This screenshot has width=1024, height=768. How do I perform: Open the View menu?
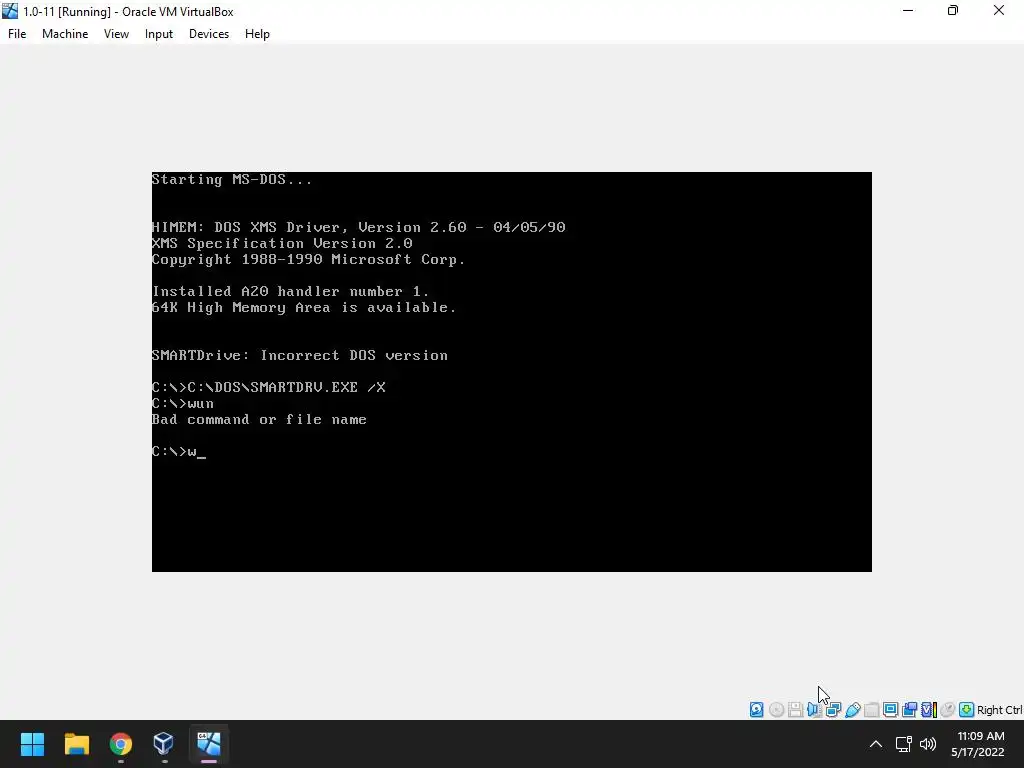click(x=116, y=34)
